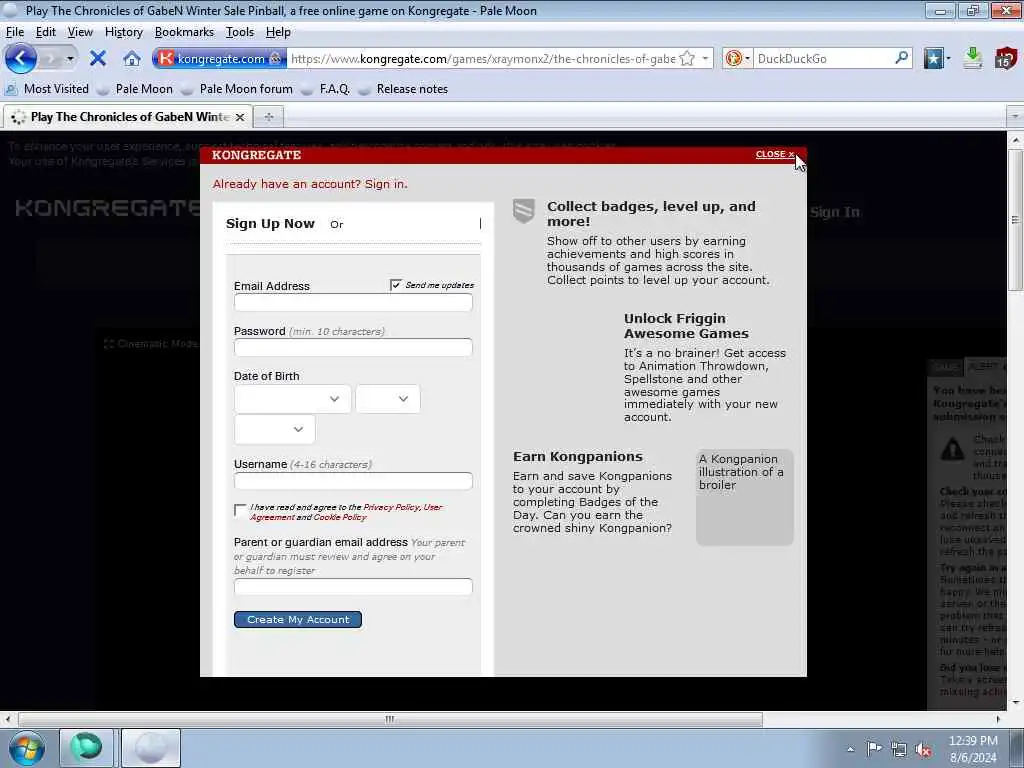The image size is (1024, 768).
Task: Open the Edit menu
Action: point(46,32)
